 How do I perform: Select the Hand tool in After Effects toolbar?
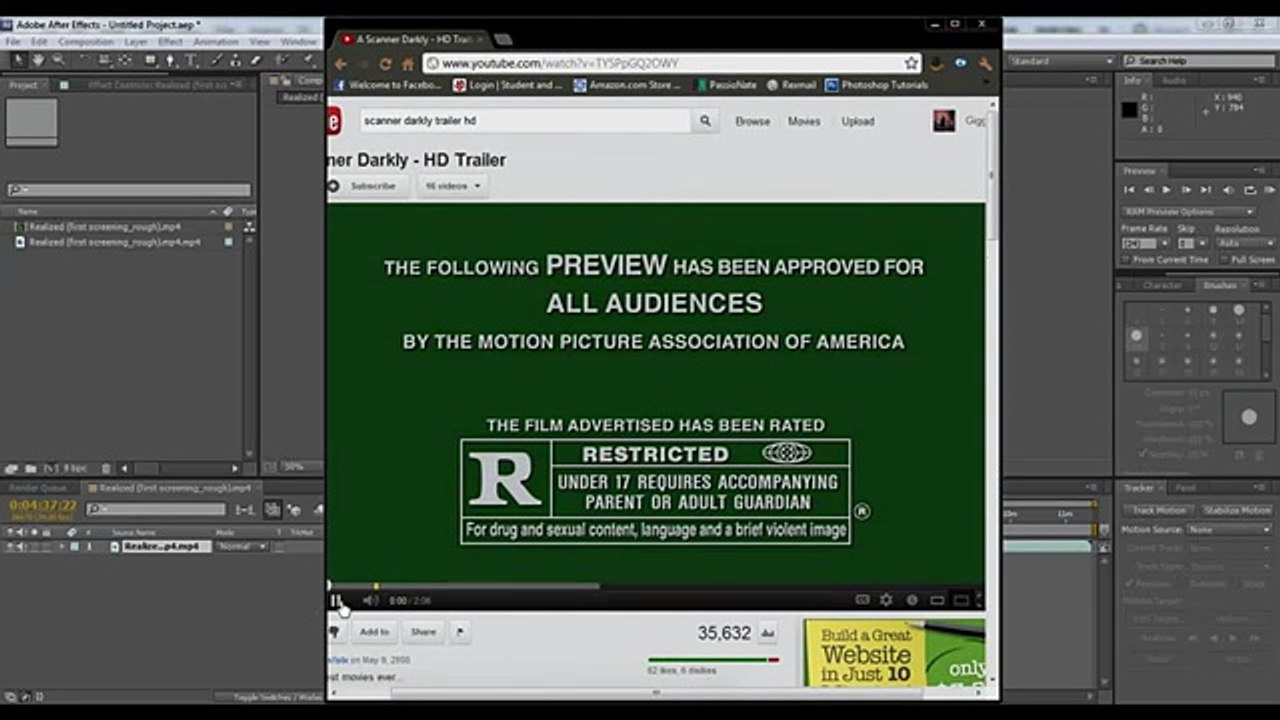[38, 60]
